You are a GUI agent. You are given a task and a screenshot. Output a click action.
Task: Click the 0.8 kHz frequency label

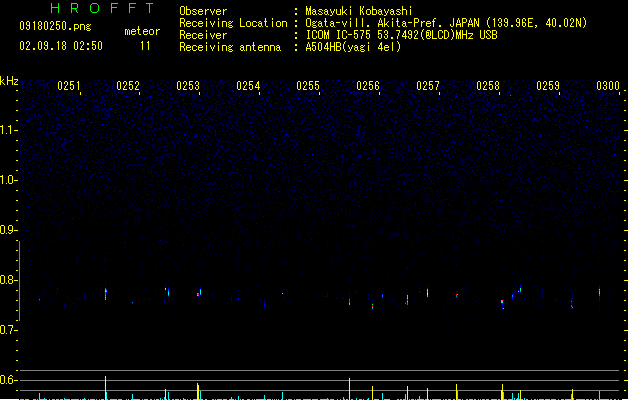pyautogui.click(x=8, y=280)
